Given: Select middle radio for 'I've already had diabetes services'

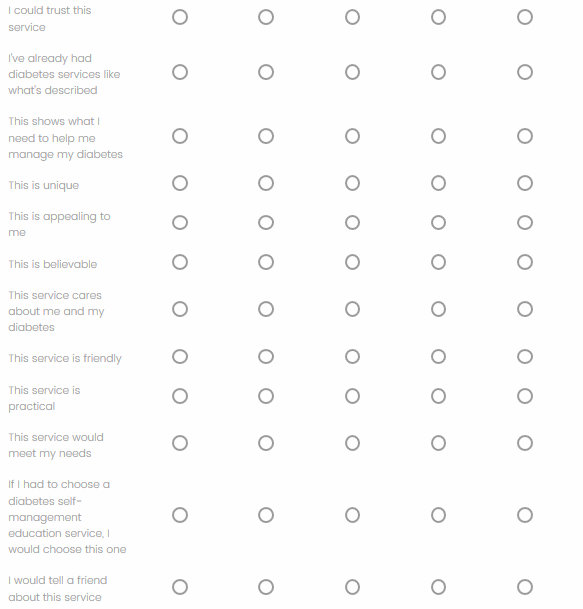Looking at the screenshot, I should 352,72.
